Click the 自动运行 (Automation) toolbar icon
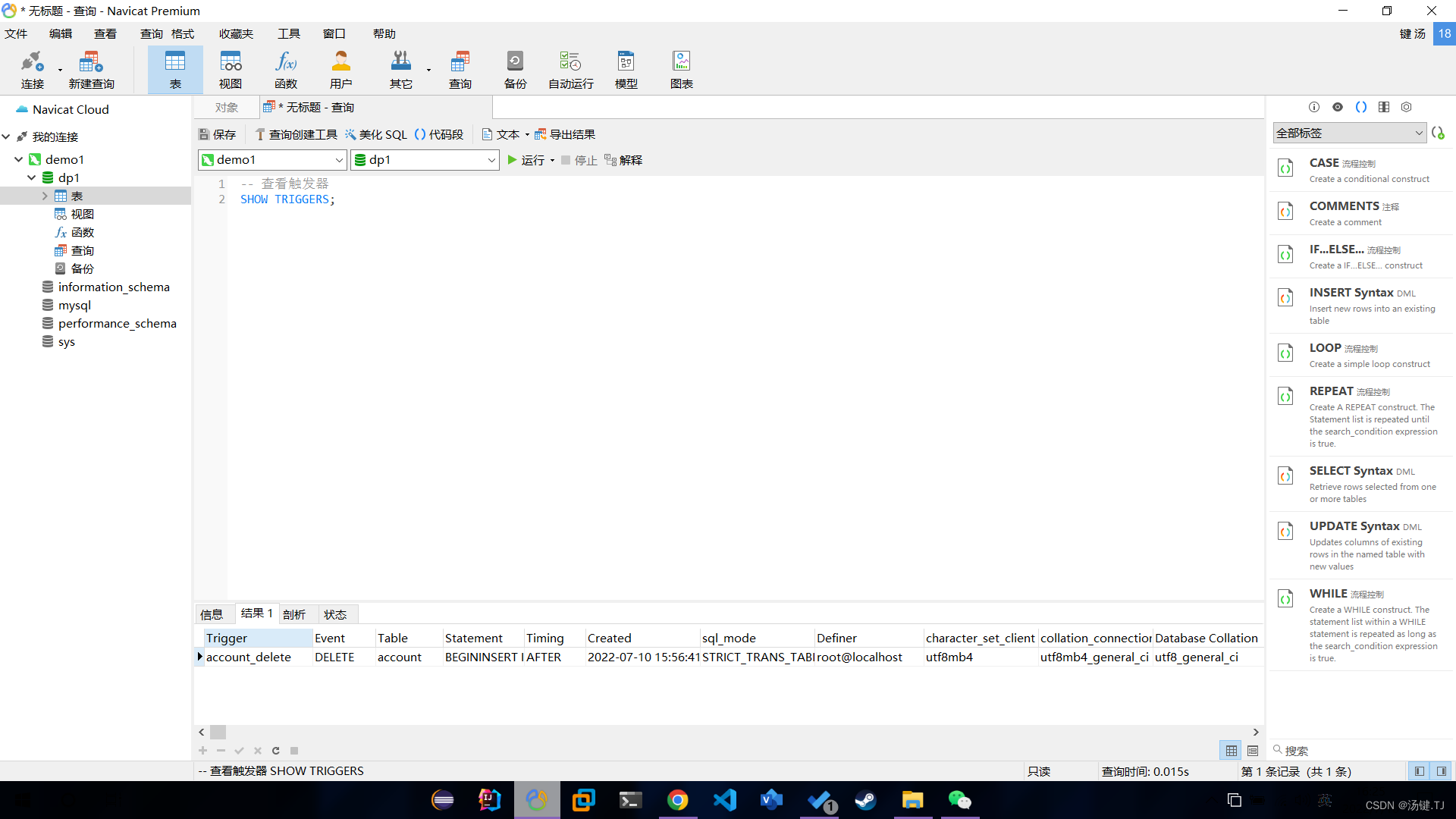Screen dimensions: 1456x819 [570, 69]
